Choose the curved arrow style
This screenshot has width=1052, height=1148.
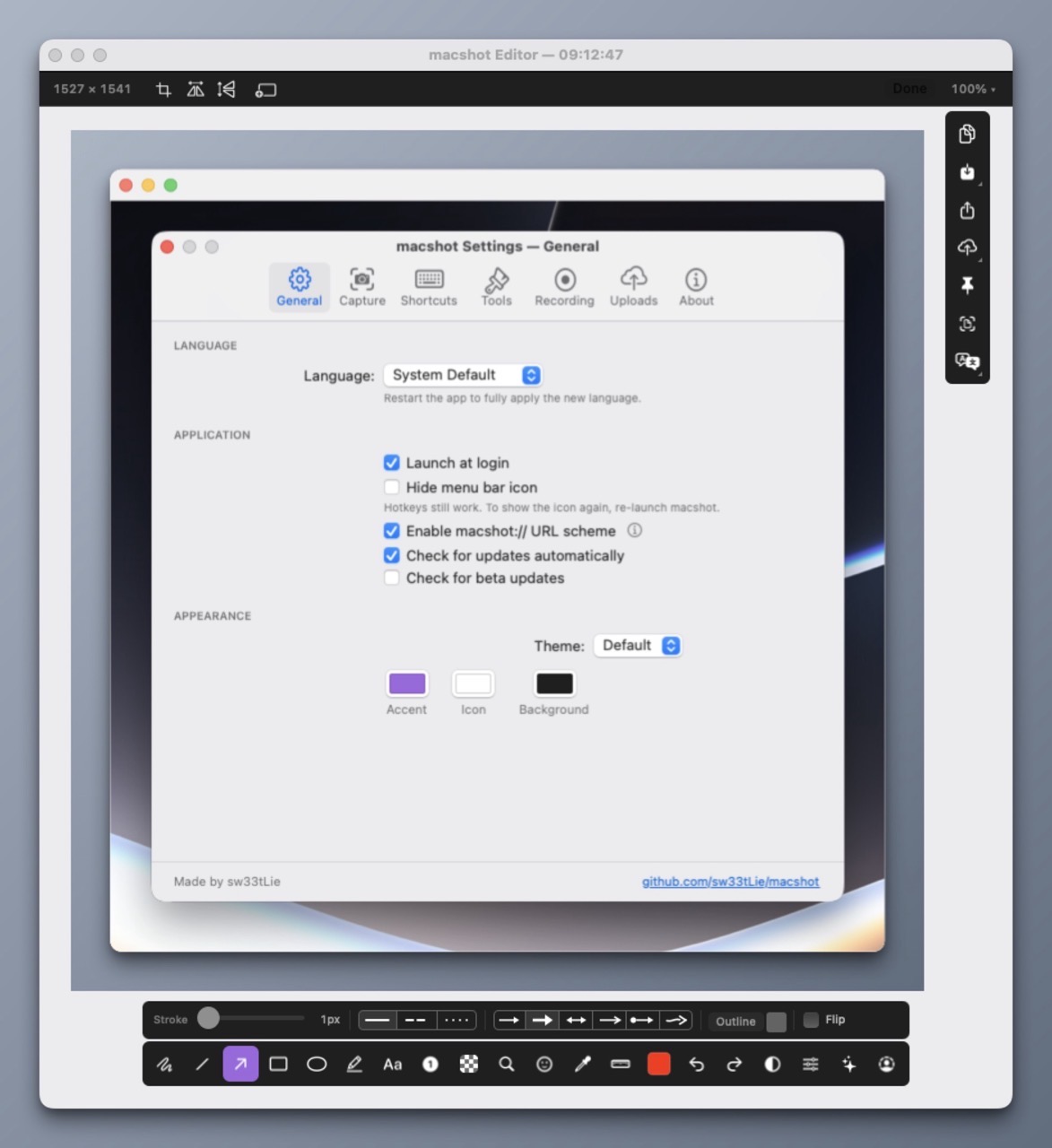676,1021
